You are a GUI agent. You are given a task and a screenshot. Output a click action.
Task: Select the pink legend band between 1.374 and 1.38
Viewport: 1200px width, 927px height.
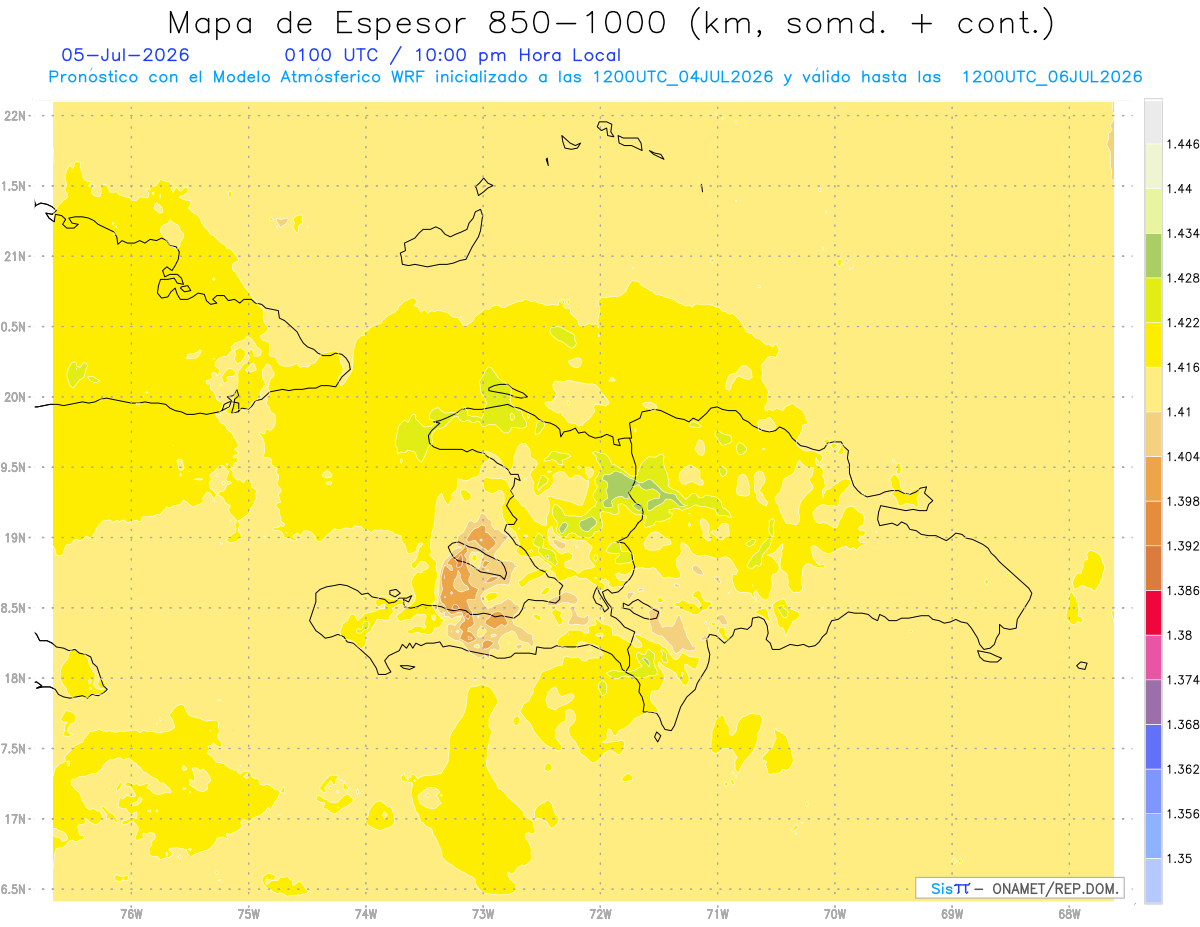tap(1153, 657)
